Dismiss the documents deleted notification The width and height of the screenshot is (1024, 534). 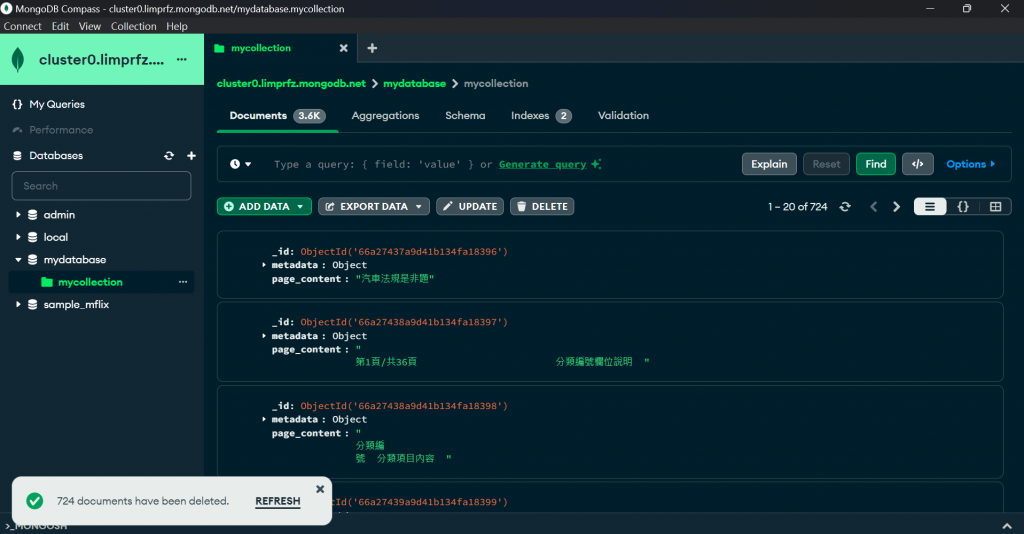[320, 489]
